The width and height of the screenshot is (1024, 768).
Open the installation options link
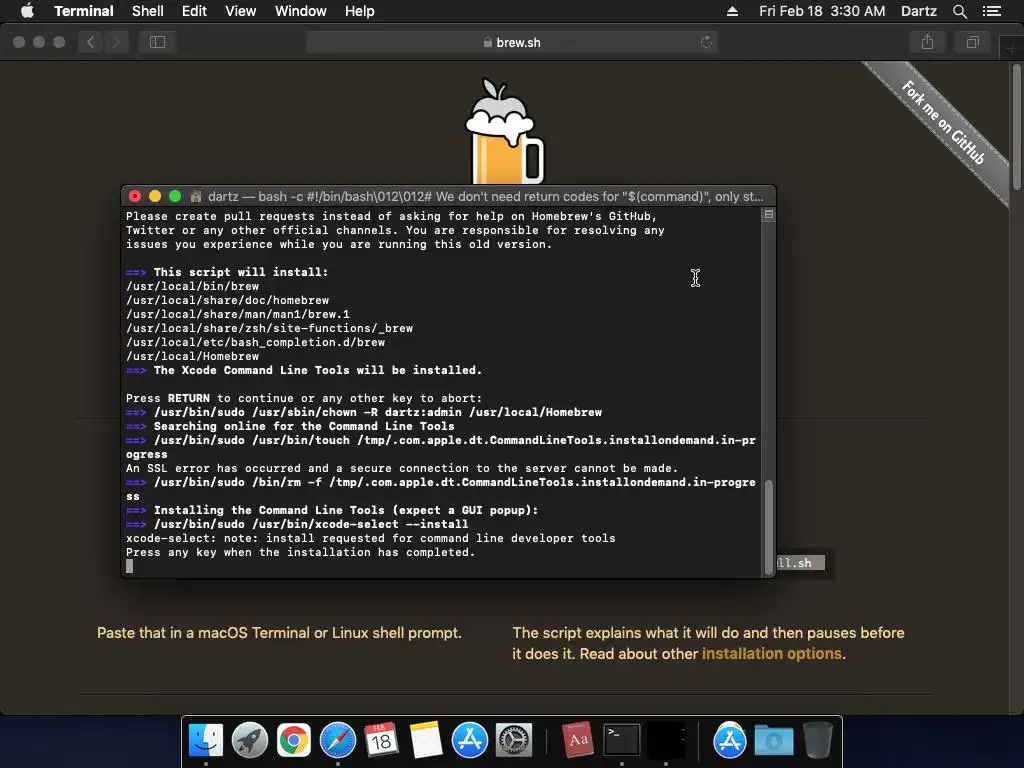click(771, 654)
